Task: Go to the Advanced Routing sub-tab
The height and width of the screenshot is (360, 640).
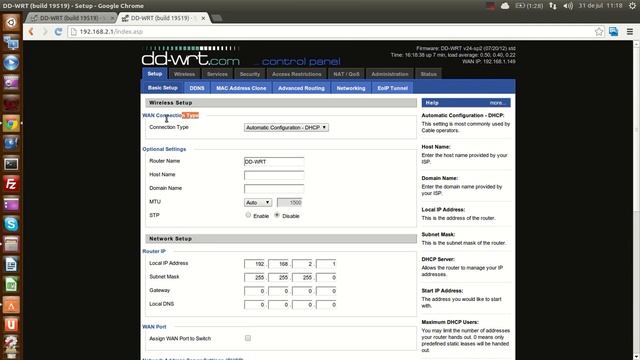Action: tap(301, 88)
